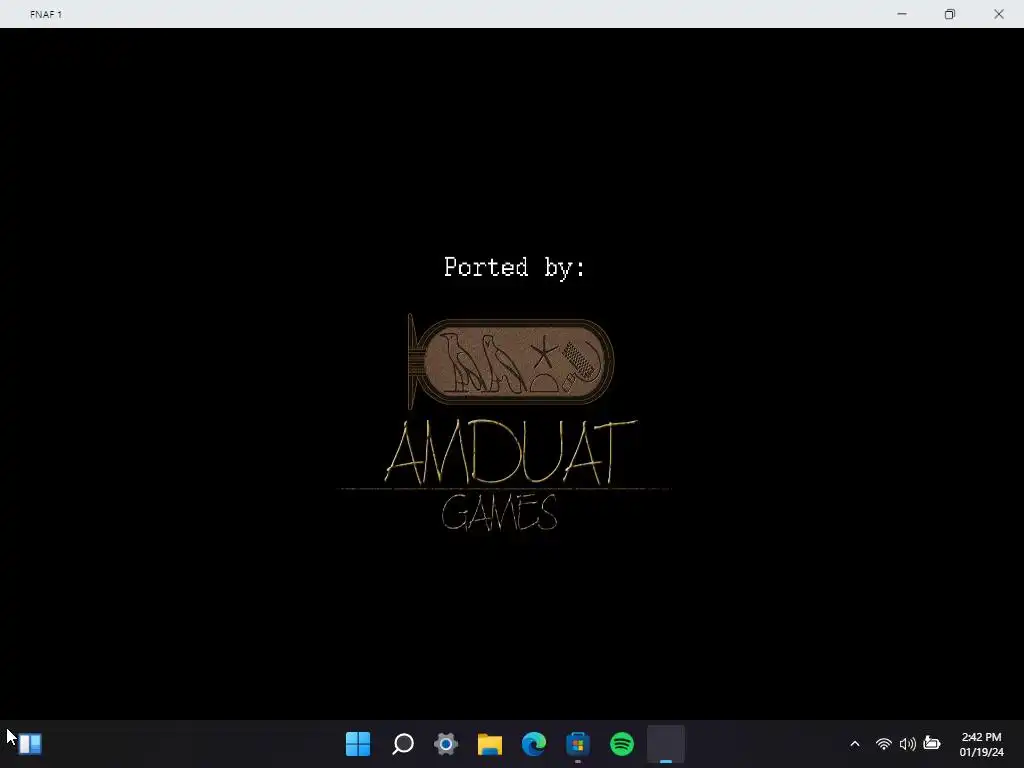Open Wi-Fi network status icon
The width and height of the screenshot is (1024, 768).
pyautogui.click(x=884, y=744)
